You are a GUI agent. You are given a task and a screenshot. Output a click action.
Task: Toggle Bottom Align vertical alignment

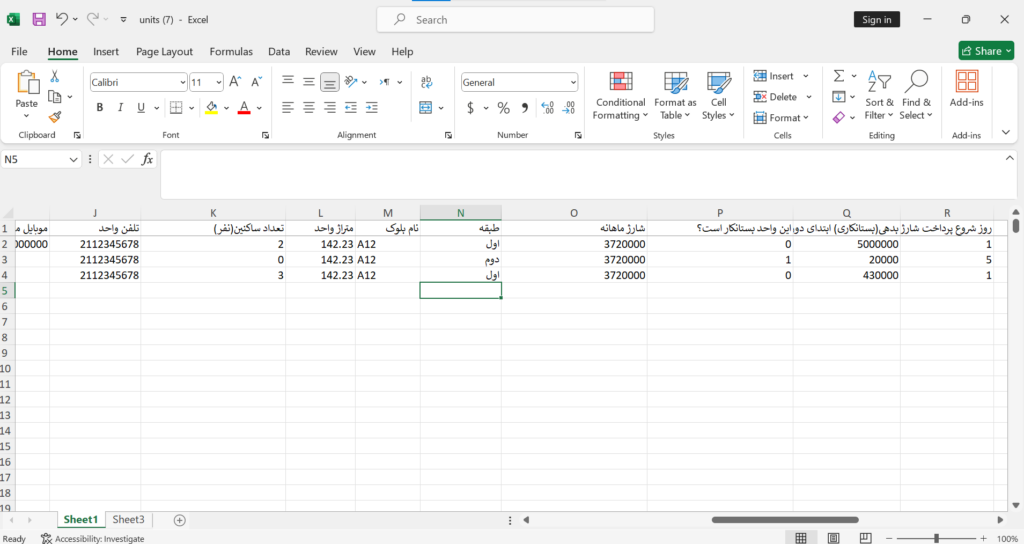pos(330,82)
